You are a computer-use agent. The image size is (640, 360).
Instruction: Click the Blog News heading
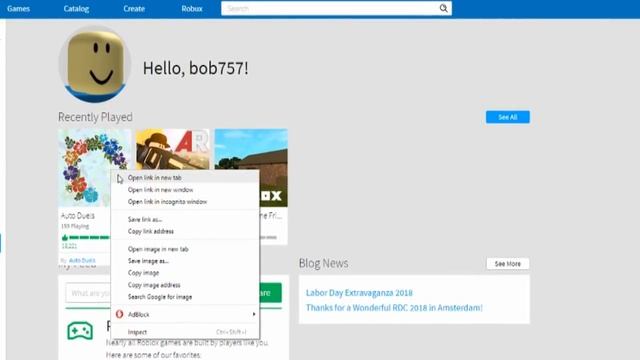click(x=323, y=263)
